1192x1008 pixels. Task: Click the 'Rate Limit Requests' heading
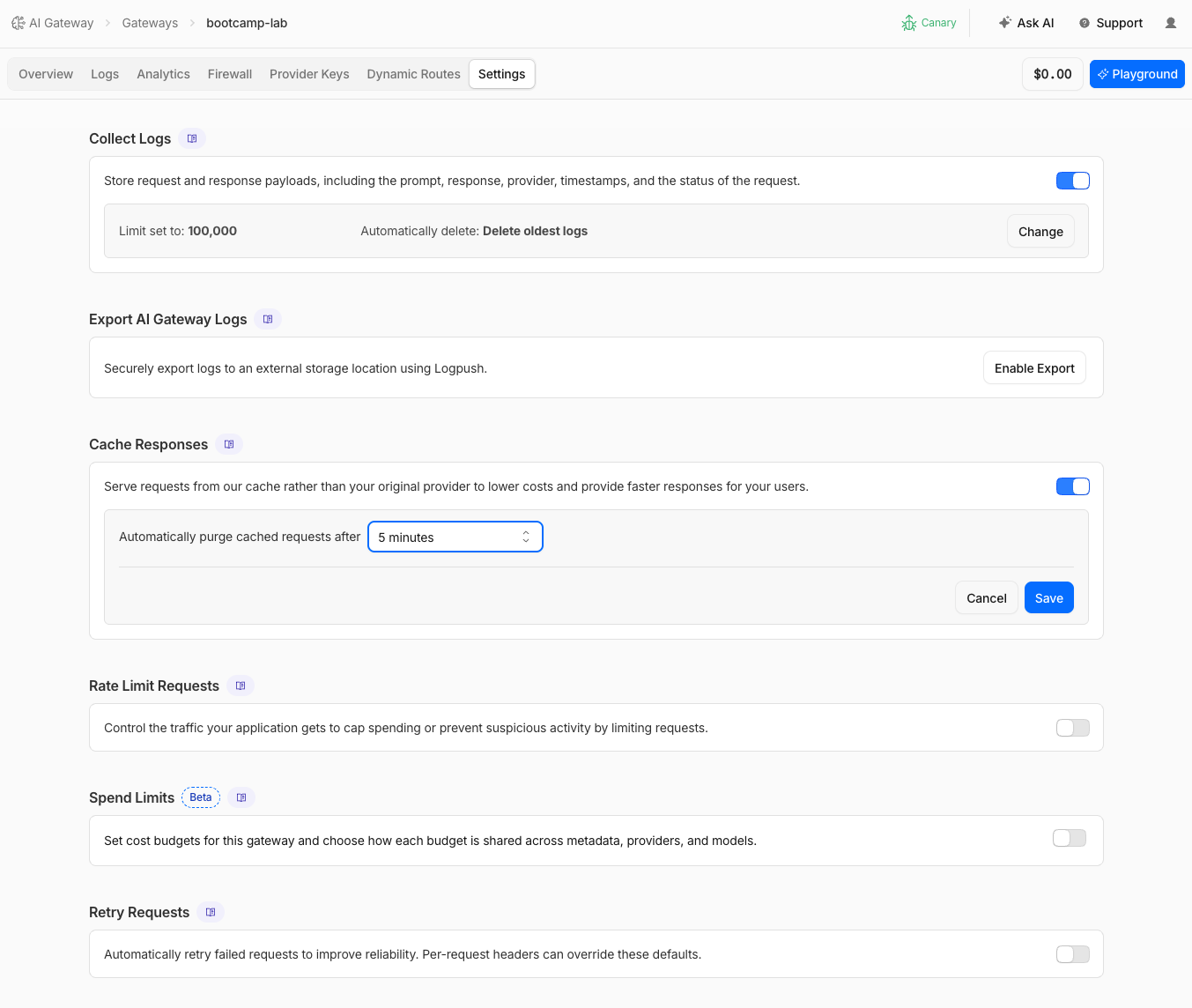click(154, 686)
